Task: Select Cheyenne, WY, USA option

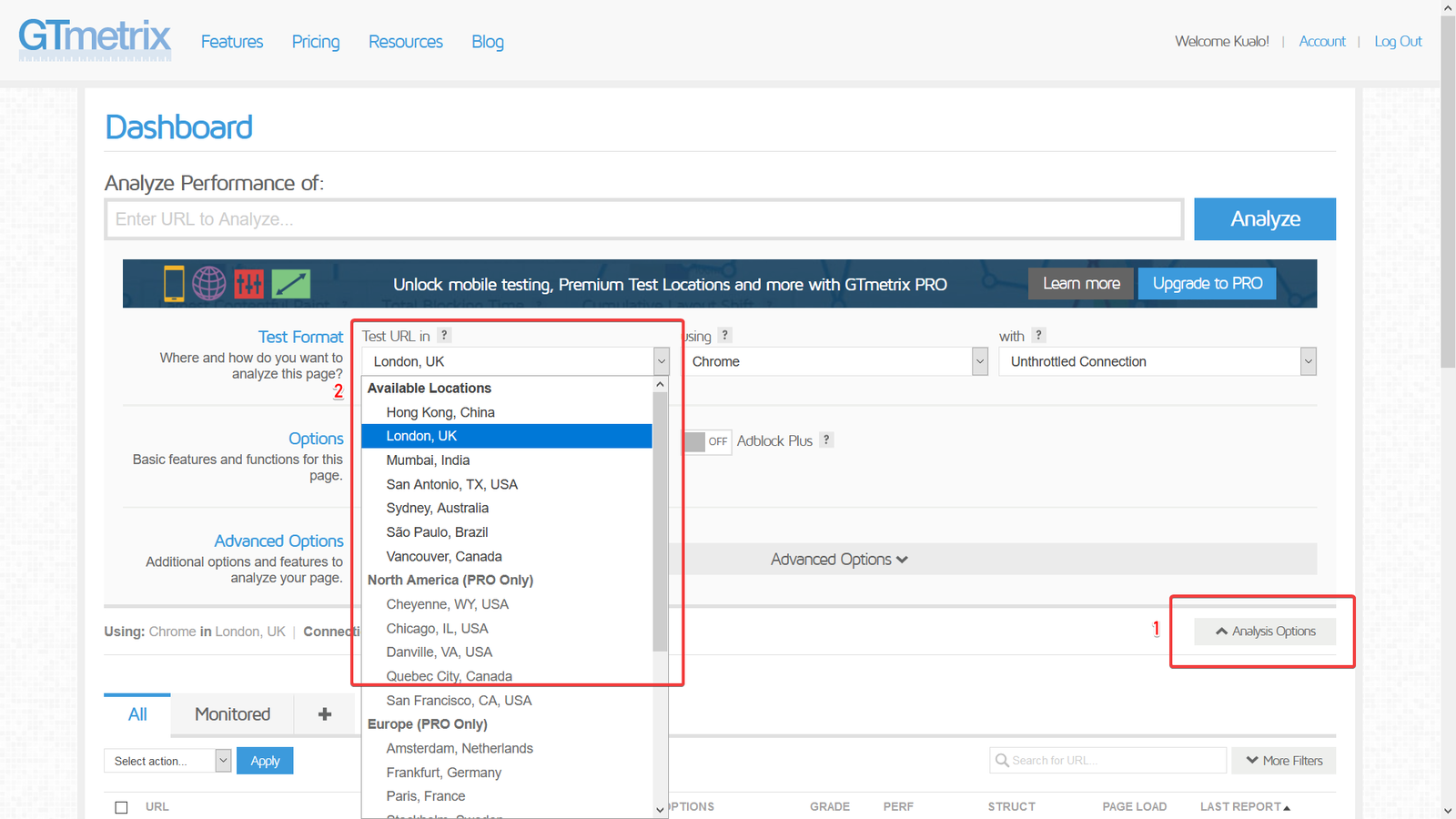Action: click(507, 604)
